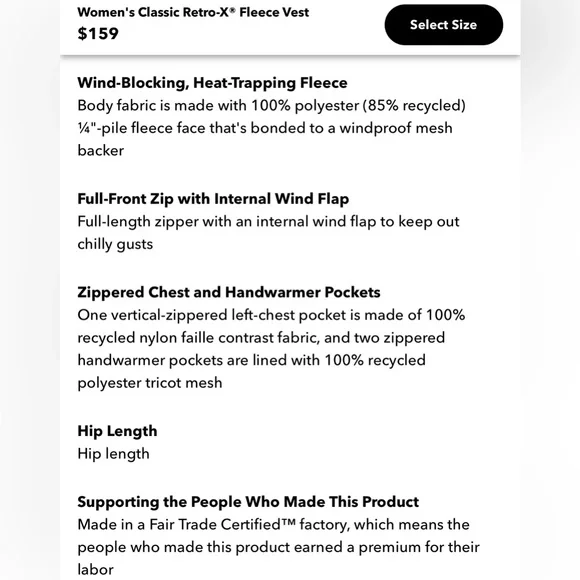Select the Supporting the People Who Made This Product heading
The width and height of the screenshot is (580, 580).
(x=248, y=502)
